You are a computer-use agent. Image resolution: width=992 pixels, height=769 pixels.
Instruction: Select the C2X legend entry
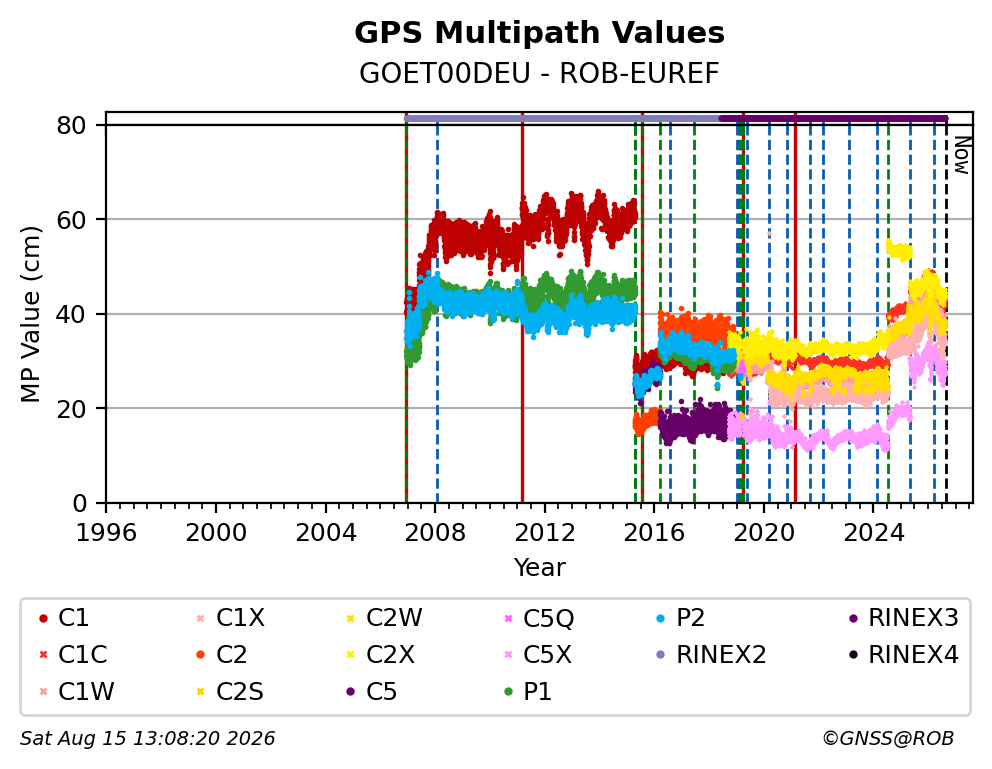click(x=380, y=655)
